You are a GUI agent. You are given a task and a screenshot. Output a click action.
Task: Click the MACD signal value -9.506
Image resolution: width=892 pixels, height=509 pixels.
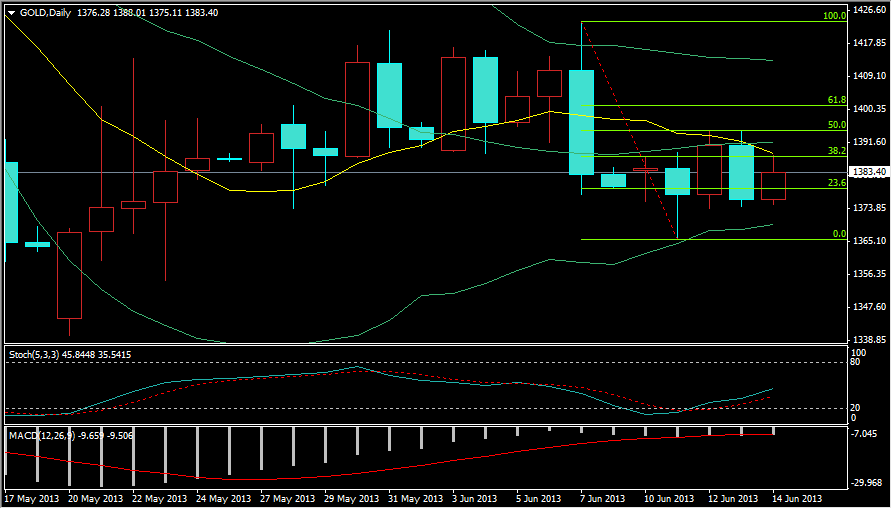pyautogui.click(x=119, y=436)
